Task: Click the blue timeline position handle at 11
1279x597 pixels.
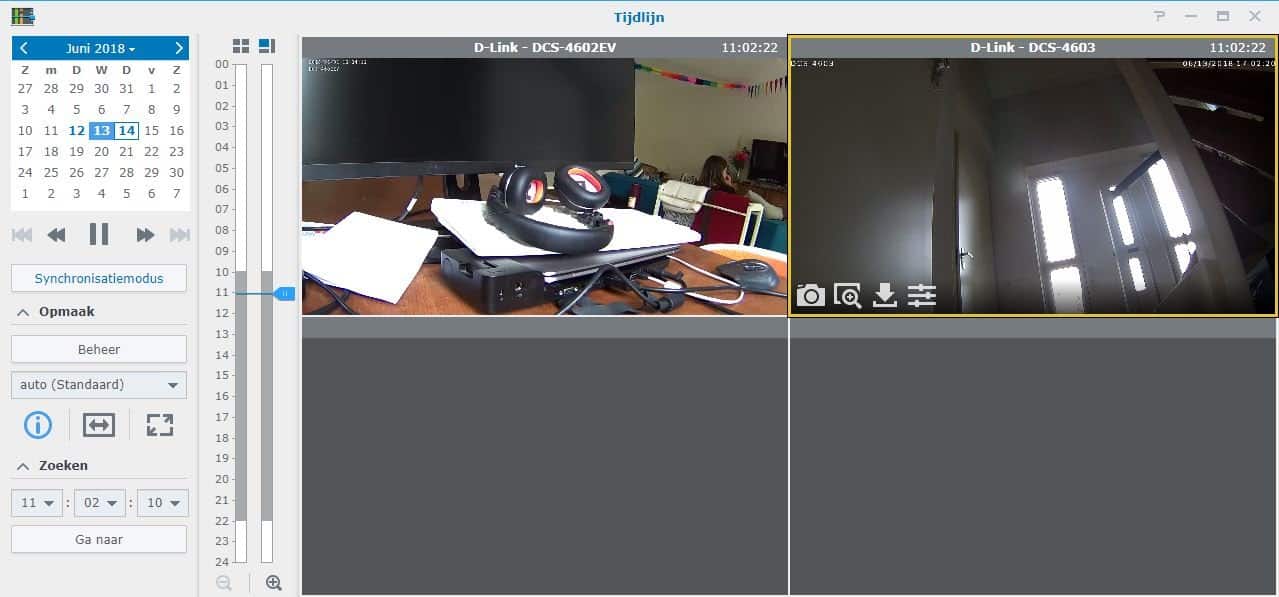Action: pyautogui.click(x=284, y=293)
